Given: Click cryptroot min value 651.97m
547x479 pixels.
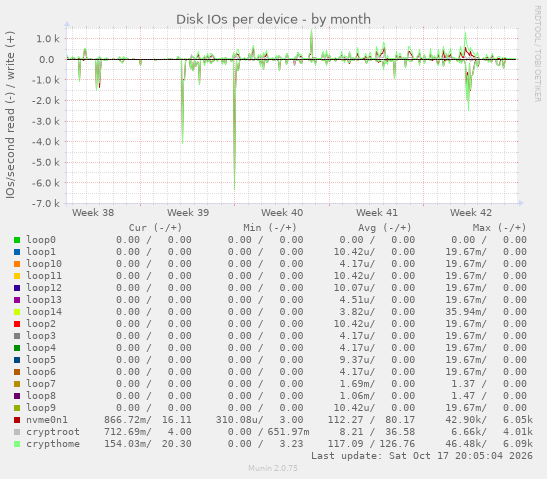Looking at the screenshot, I should pos(288,432).
